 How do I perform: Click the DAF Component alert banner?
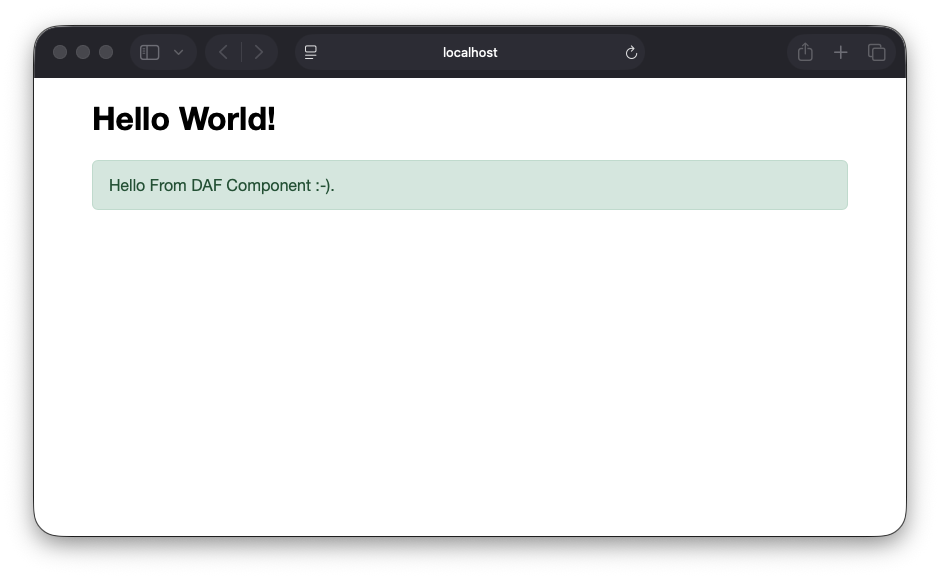click(x=470, y=184)
